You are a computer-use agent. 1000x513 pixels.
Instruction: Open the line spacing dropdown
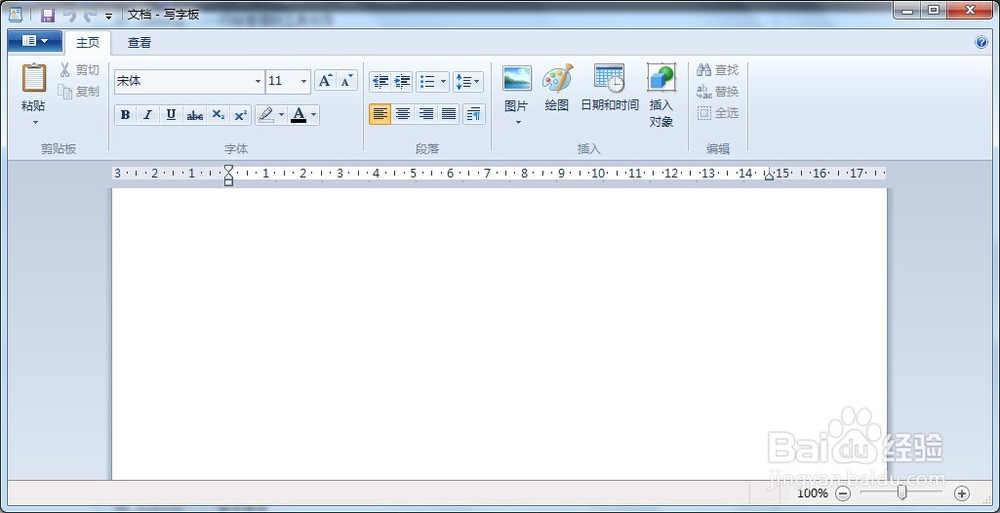point(469,82)
